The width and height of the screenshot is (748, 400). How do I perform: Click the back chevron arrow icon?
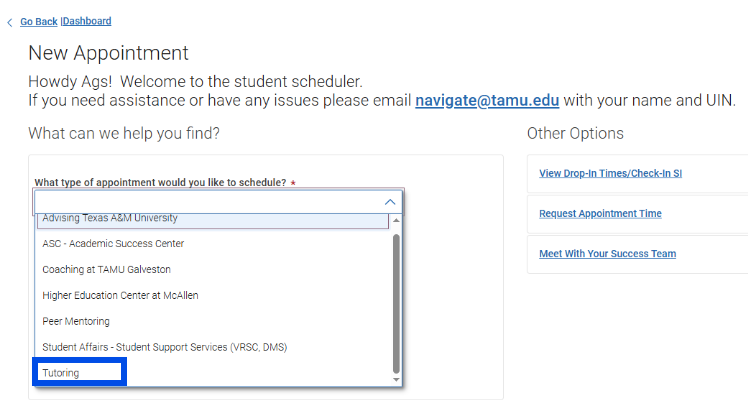point(10,22)
